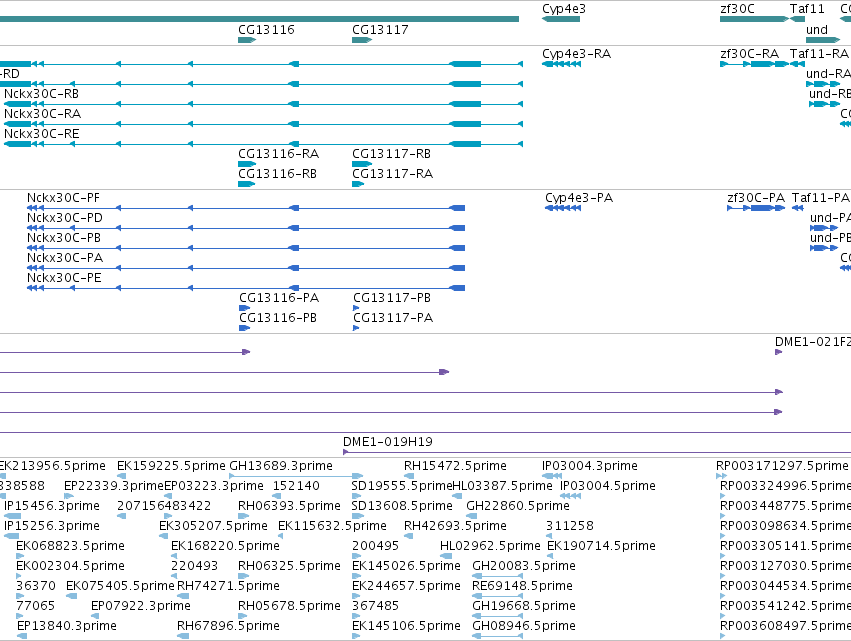Open the RE69148.5prime EST label
The image size is (851, 641).
[x=522, y=586]
